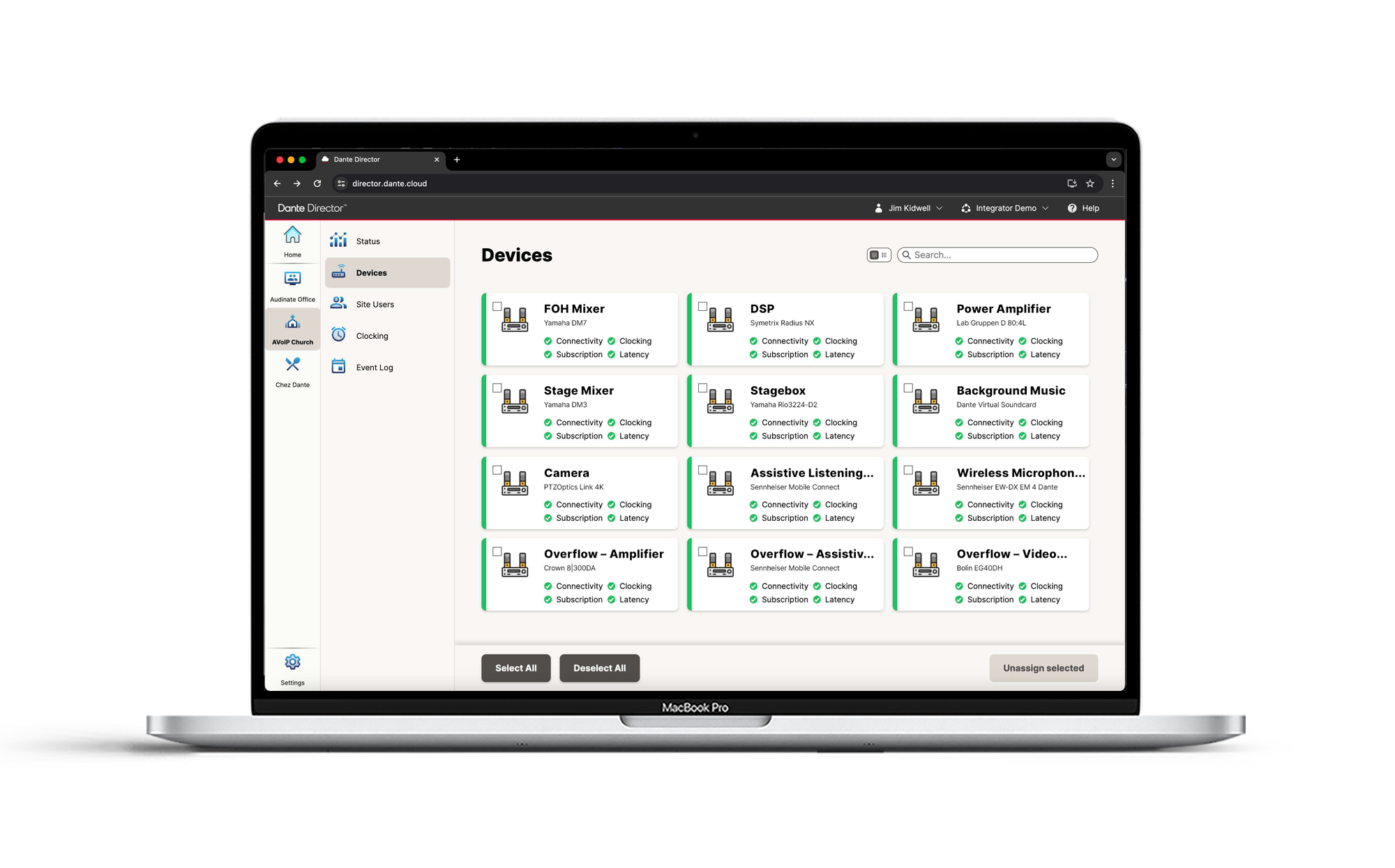Image resolution: width=1395 pixels, height=868 pixels.
Task: Click the Dante Virtual Soundcard text
Action: (x=996, y=404)
